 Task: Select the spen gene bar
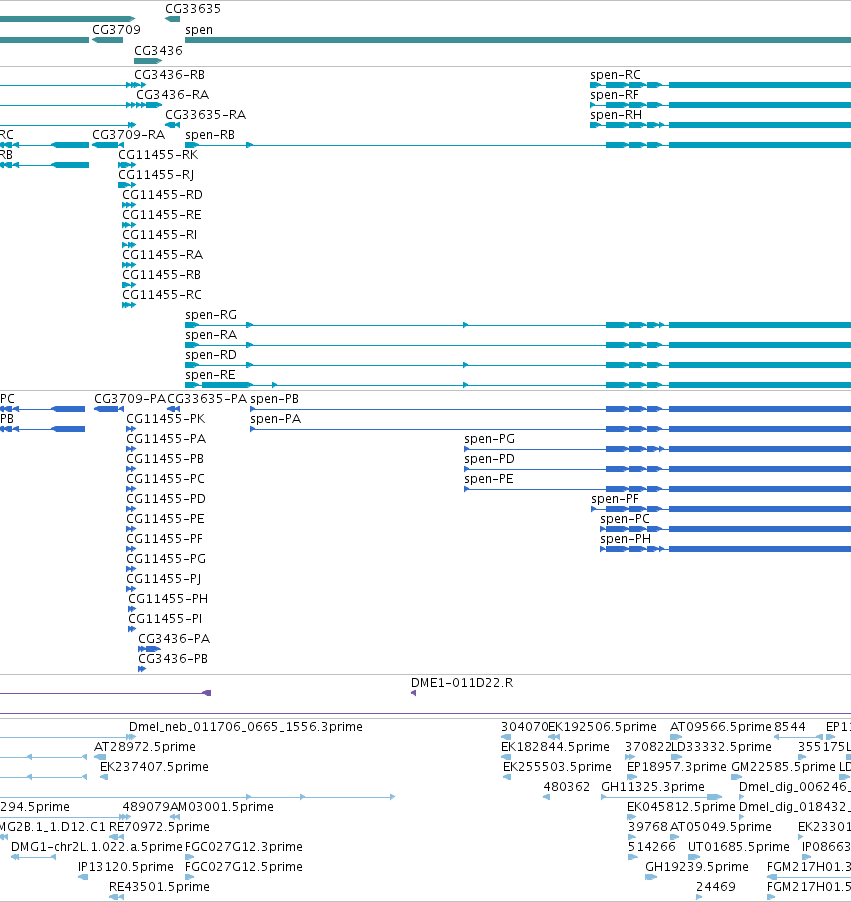pyautogui.click(x=518, y=40)
